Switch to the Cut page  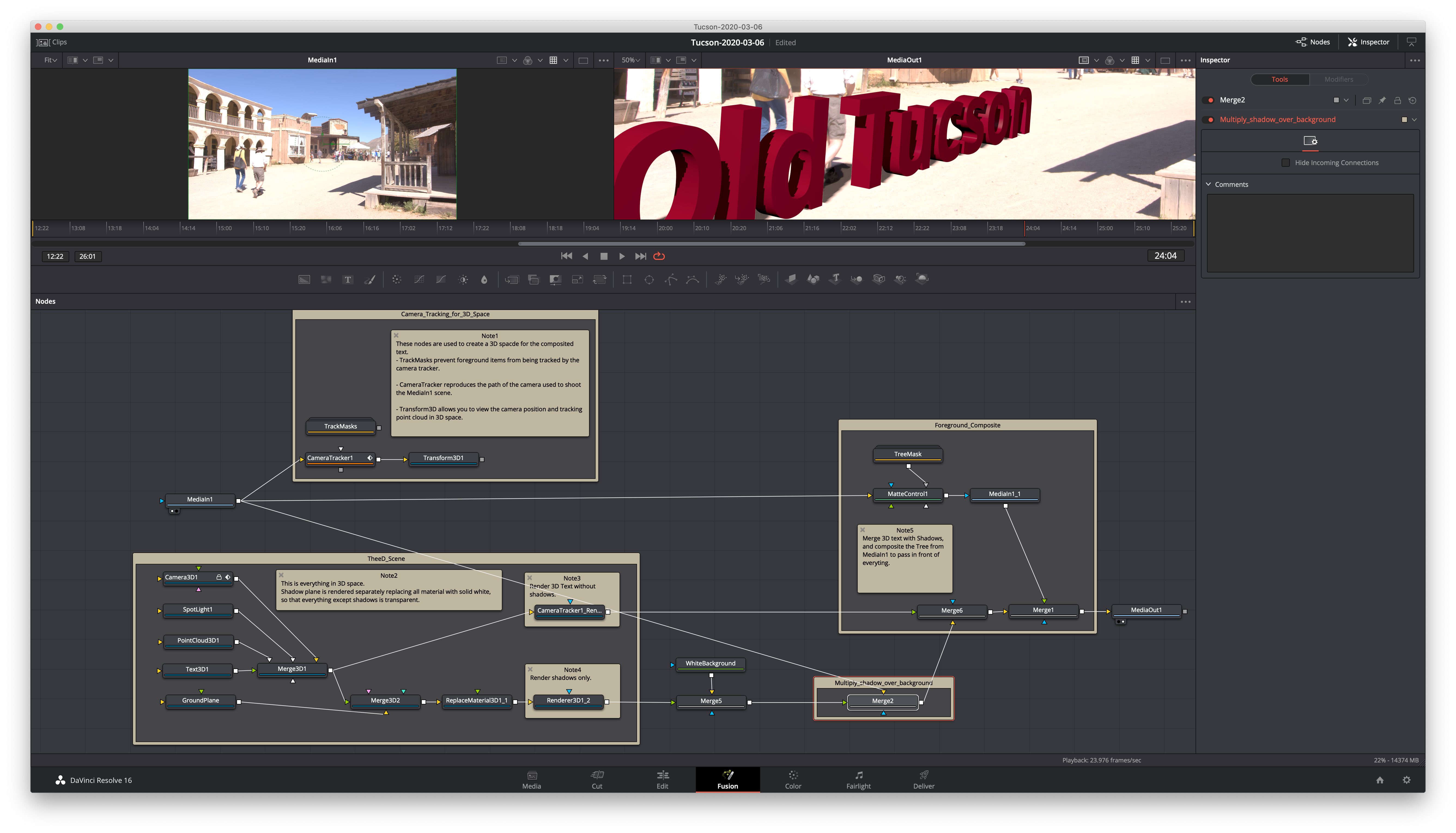click(x=597, y=780)
